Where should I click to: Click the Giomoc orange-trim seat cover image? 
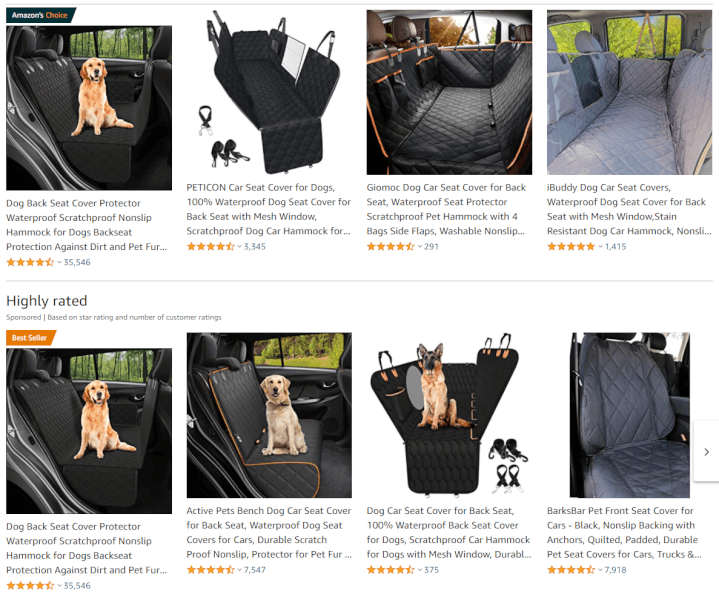tap(449, 92)
